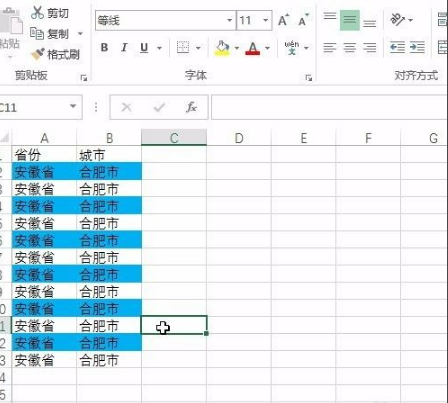Image resolution: width=448 pixels, height=403 pixels.
Task: Apply yellow fill color bucket
Action: [222, 48]
